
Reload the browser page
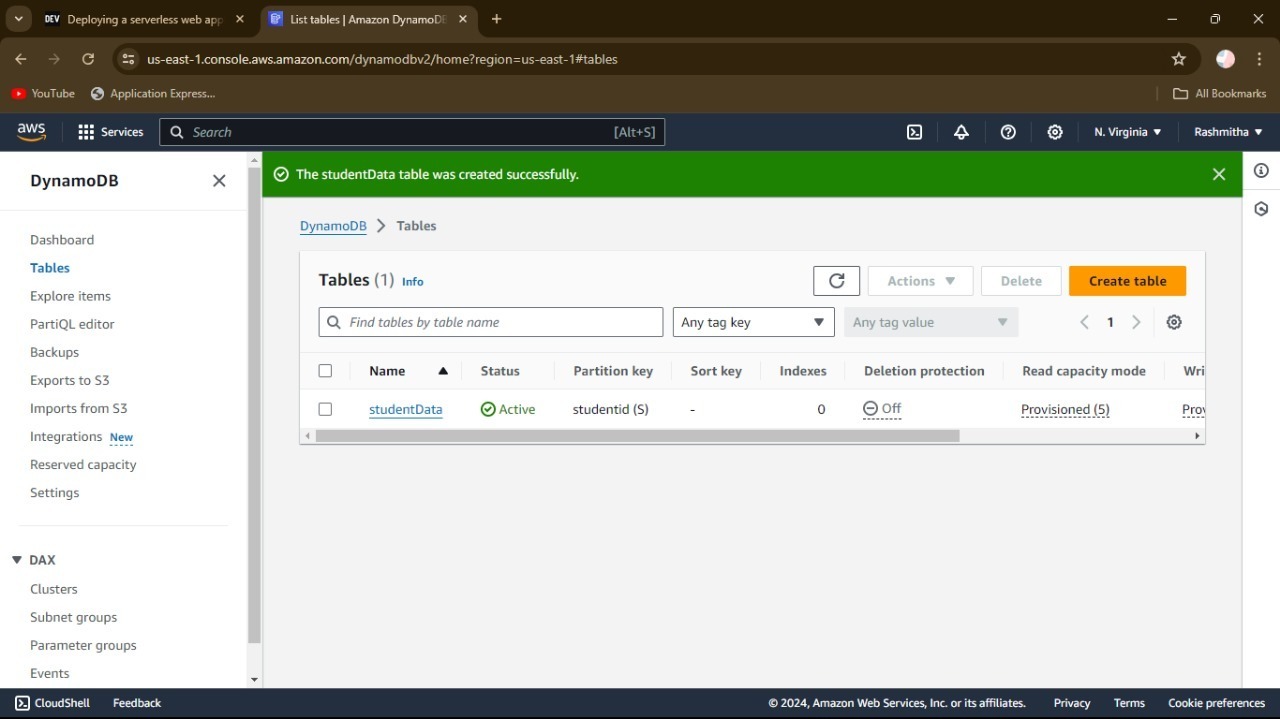pos(88,59)
